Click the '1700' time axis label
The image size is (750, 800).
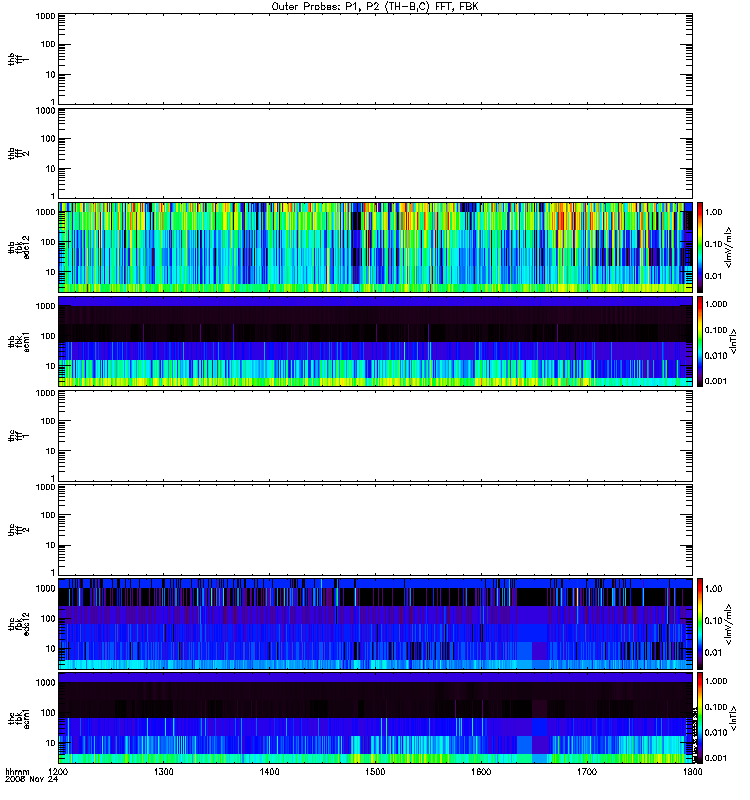587,772
